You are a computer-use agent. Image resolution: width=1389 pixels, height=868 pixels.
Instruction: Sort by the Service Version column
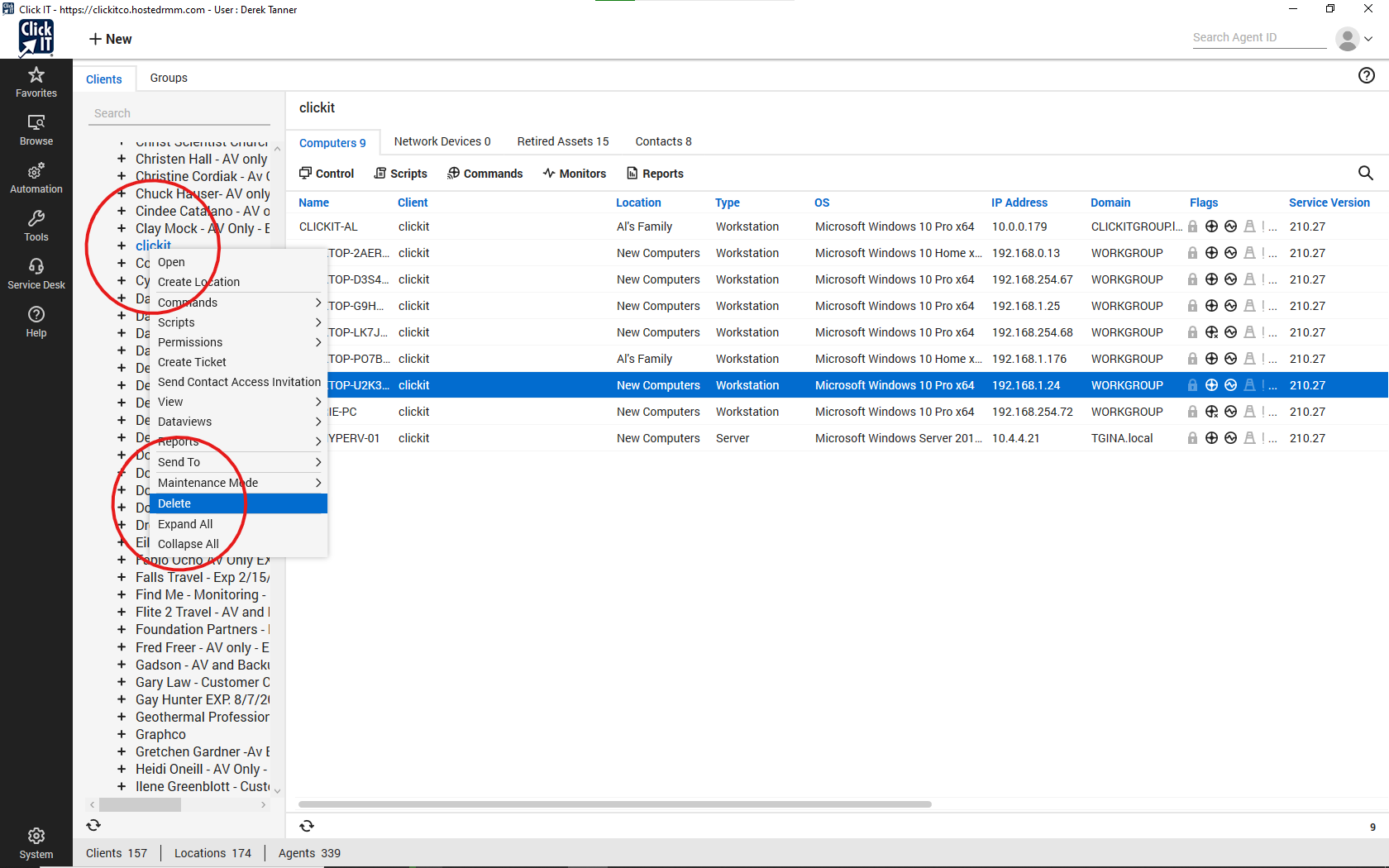point(1329,203)
